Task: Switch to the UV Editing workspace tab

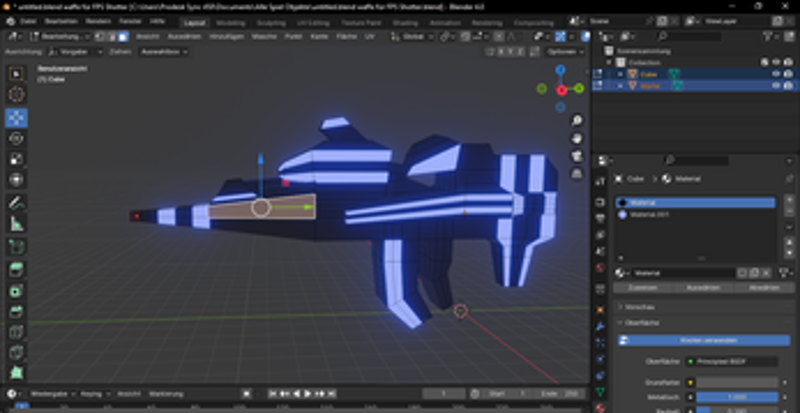Action: coord(313,22)
